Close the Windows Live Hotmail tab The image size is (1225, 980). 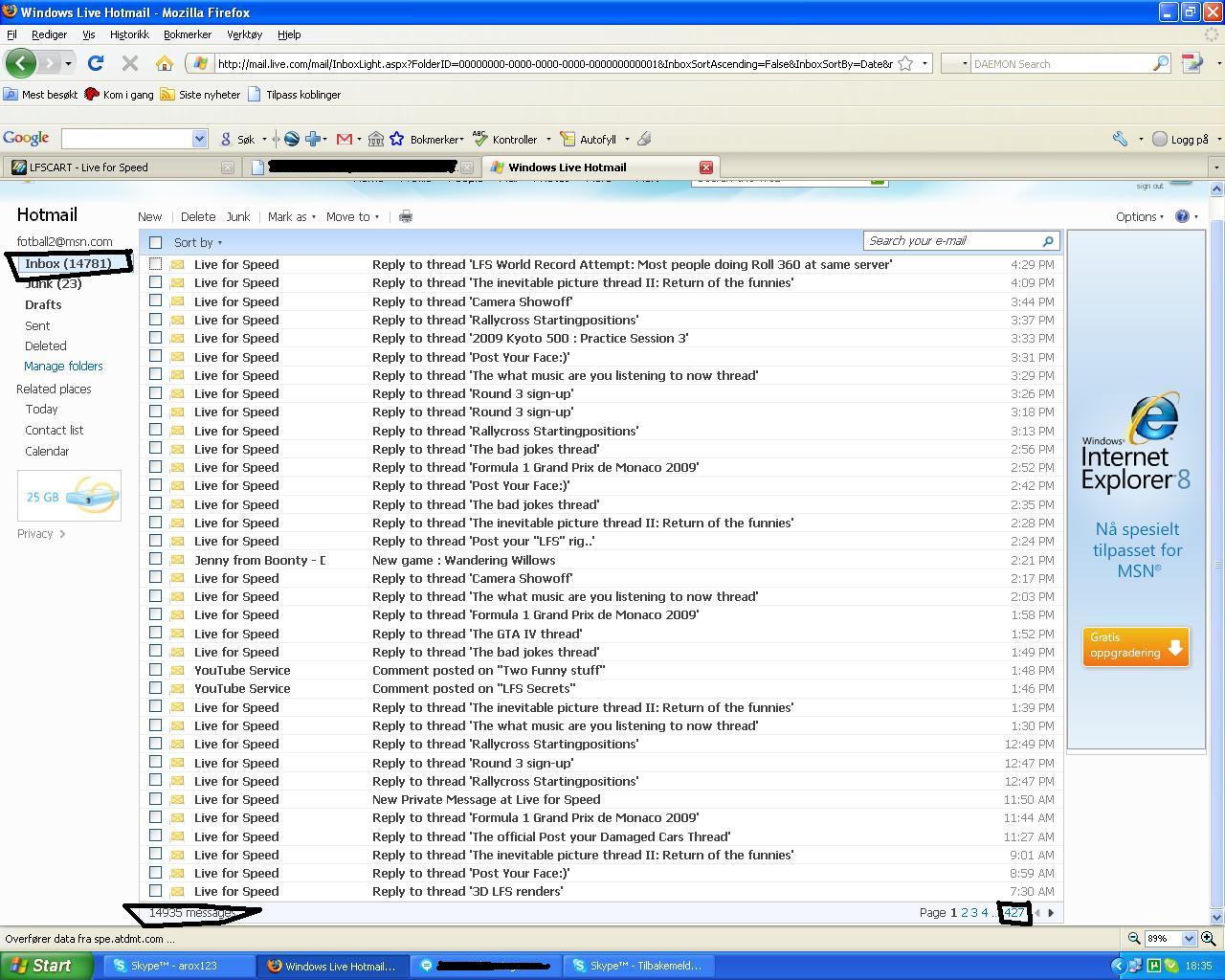click(x=706, y=167)
